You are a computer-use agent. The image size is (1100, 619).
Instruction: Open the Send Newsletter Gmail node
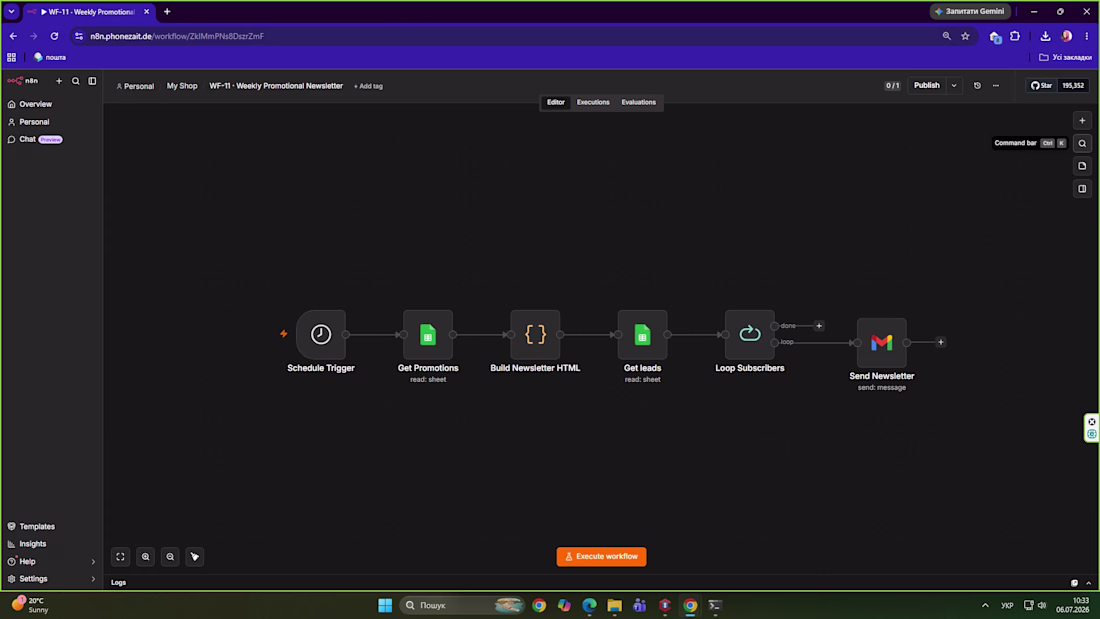(x=882, y=342)
